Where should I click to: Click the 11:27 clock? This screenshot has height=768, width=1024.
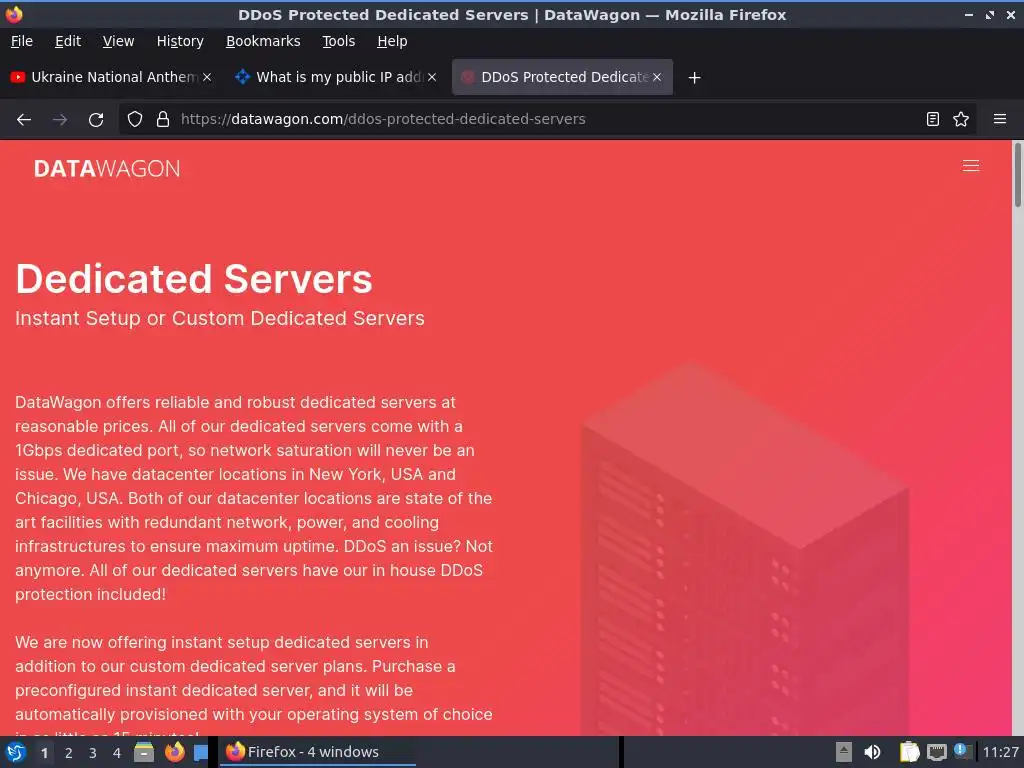point(1000,752)
